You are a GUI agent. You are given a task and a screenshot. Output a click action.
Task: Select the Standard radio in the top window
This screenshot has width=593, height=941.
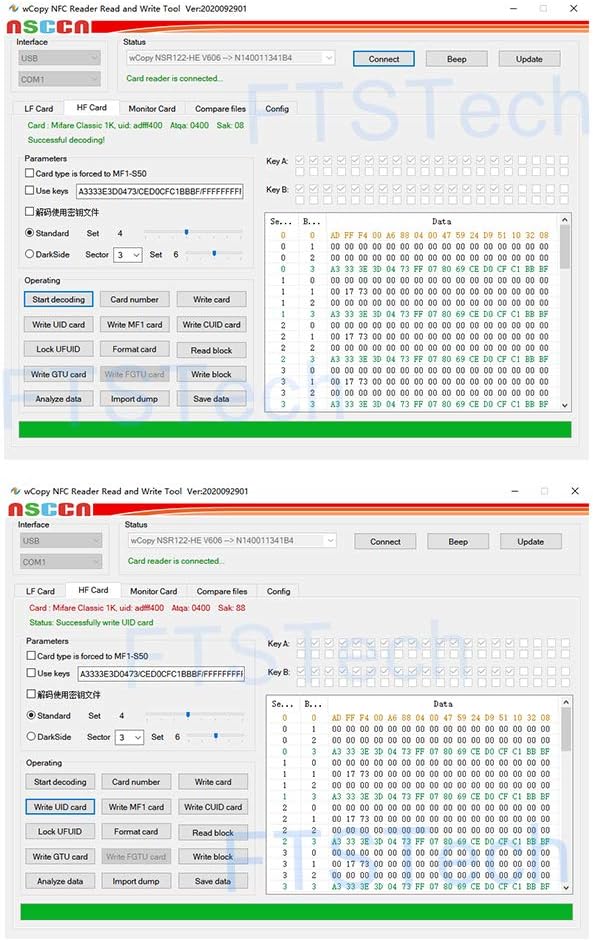[29, 233]
